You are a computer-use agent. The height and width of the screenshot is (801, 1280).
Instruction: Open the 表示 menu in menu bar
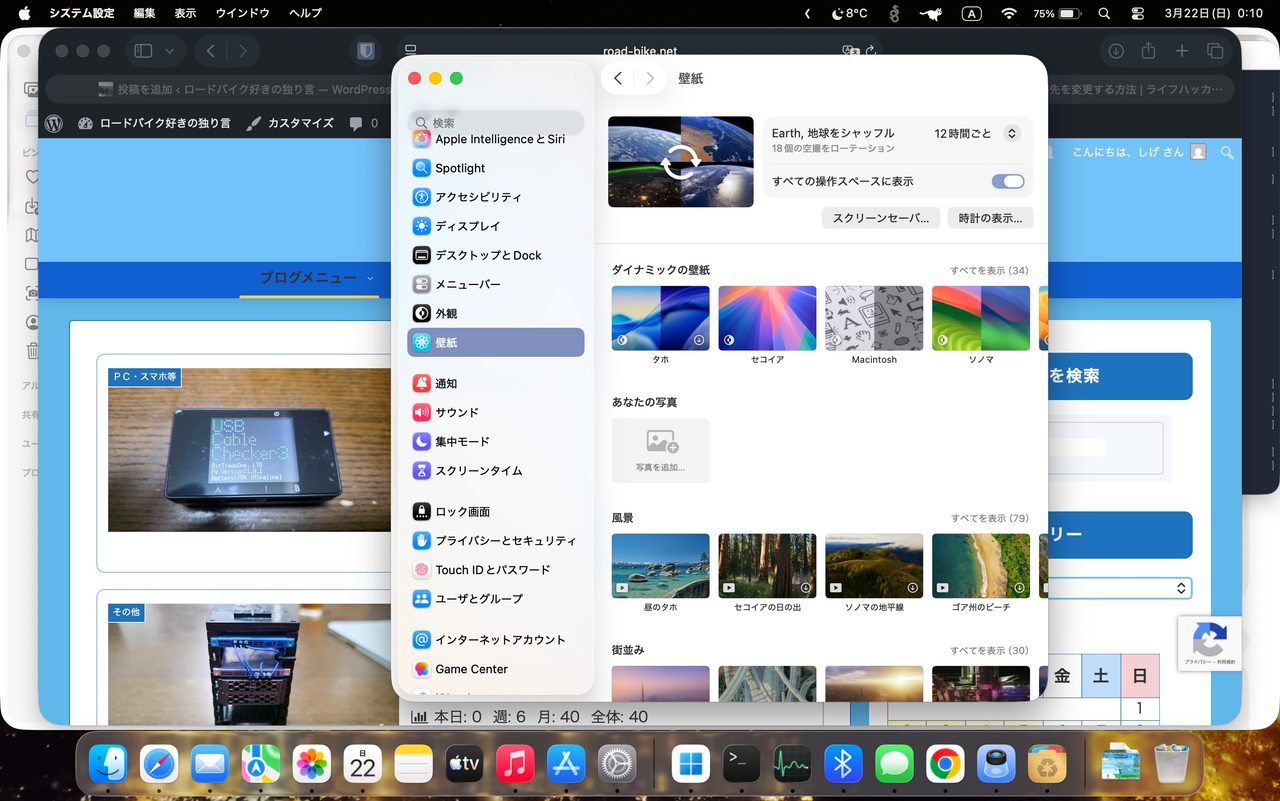[185, 13]
